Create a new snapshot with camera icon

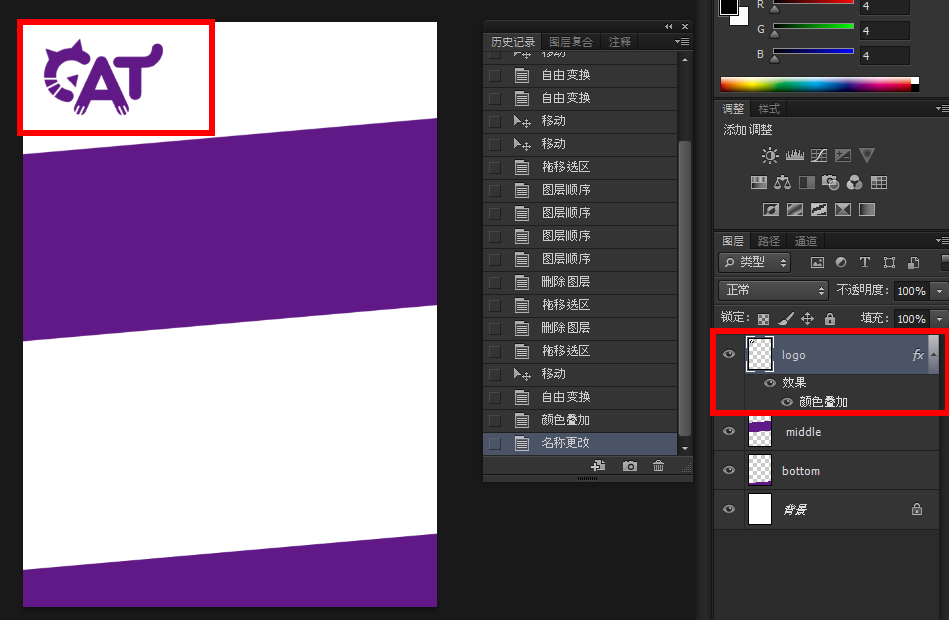[629, 466]
